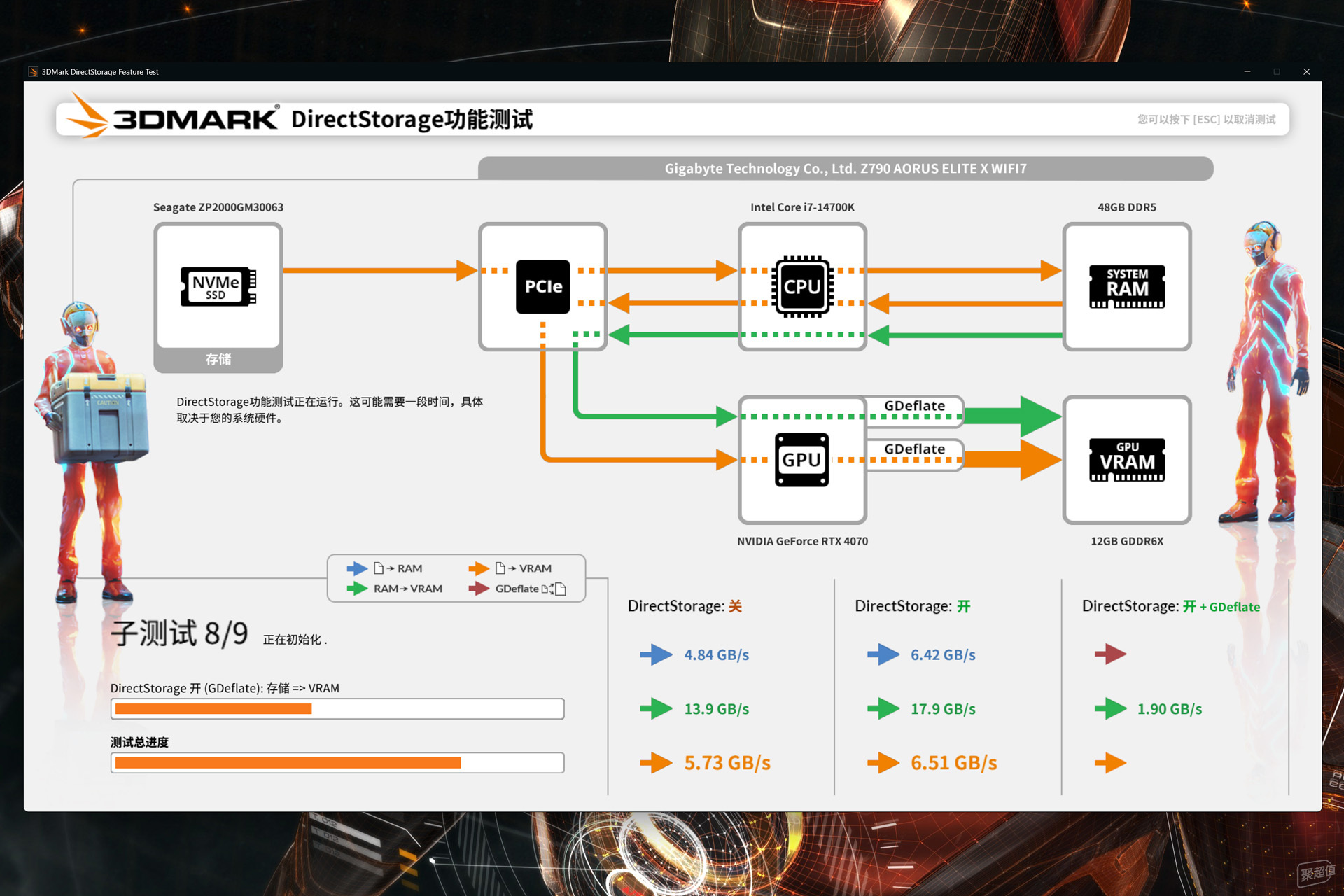Click the 子测试 8/9 heading
This screenshot has height=896, width=1344.
(x=179, y=633)
